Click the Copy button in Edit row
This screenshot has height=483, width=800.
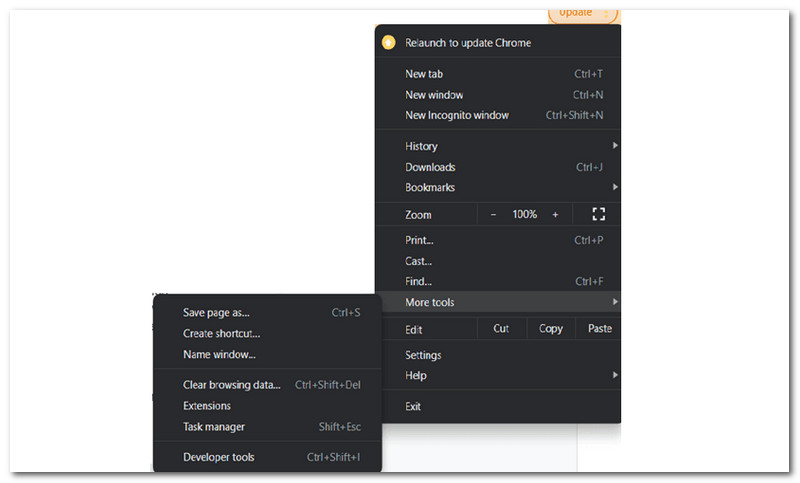(551, 329)
